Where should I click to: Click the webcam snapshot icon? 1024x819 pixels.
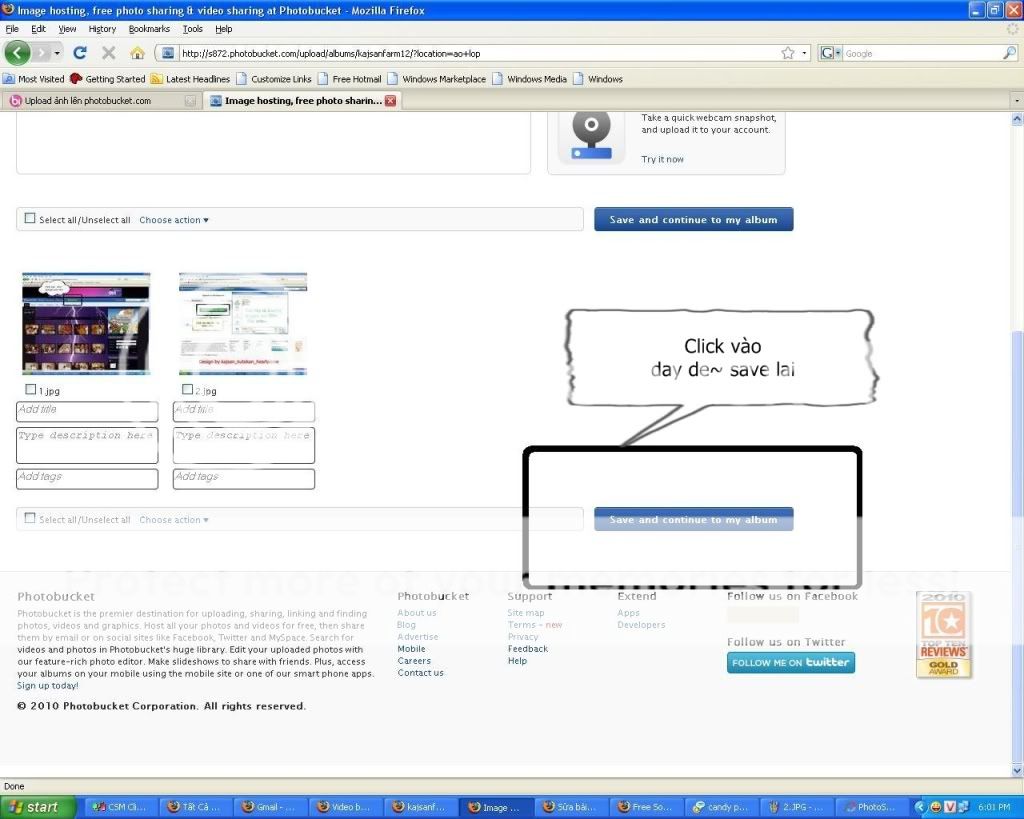click(x=591, y=136)
